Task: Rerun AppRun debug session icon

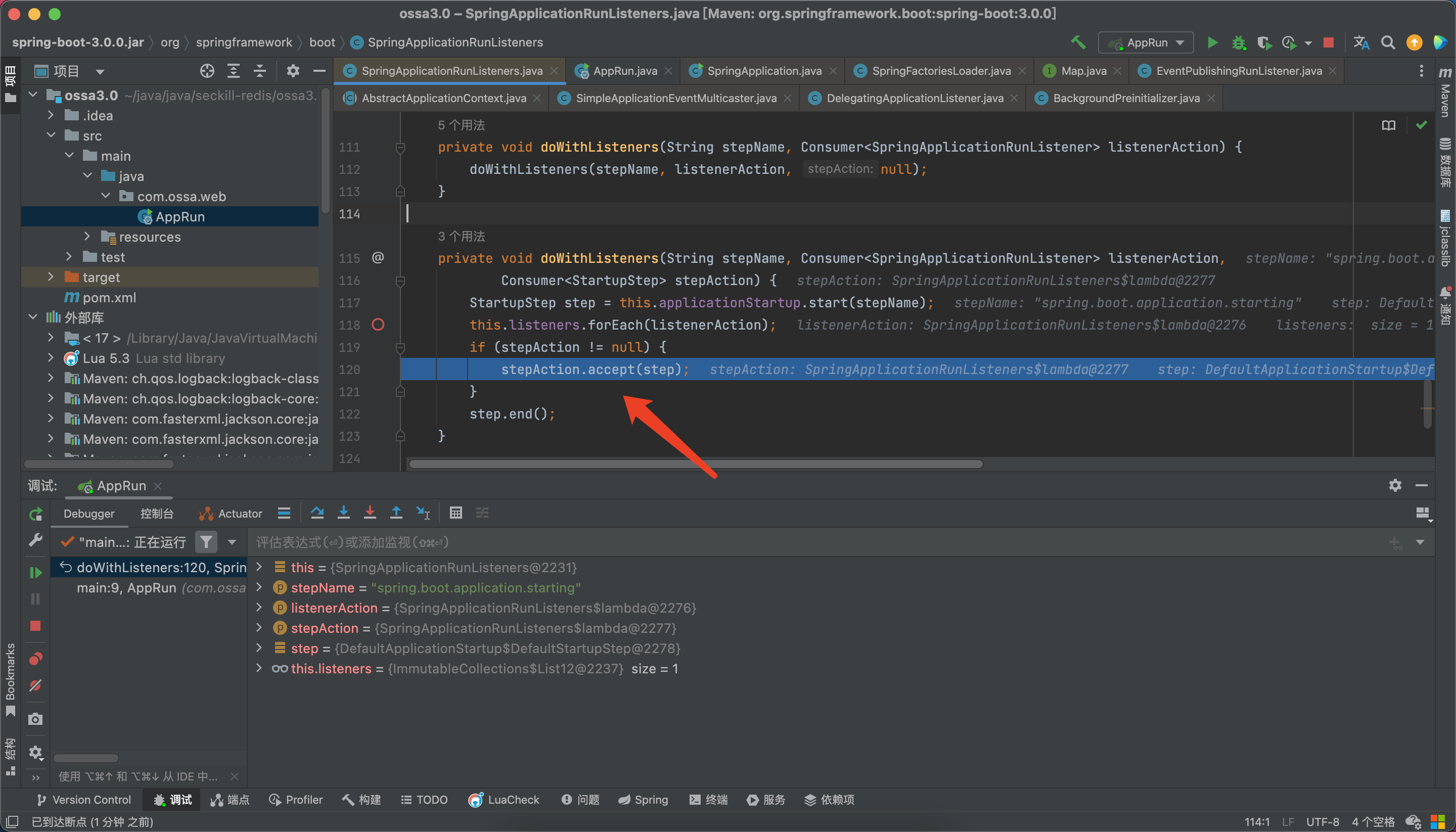Action: point(35,514)
